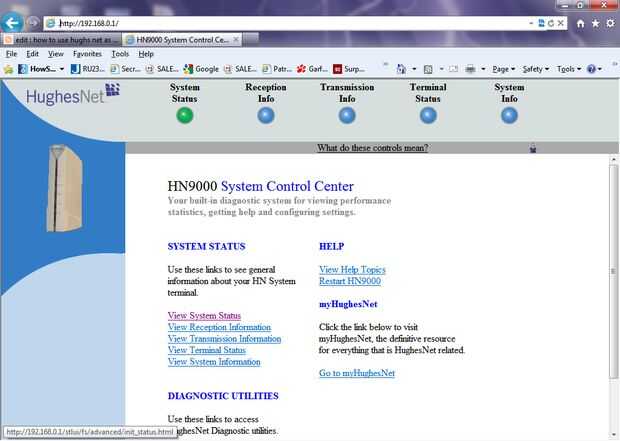This screenshot has height=441, width=620.
Task: Open the Surp... favorites bookmark
Action: (349, 69)
